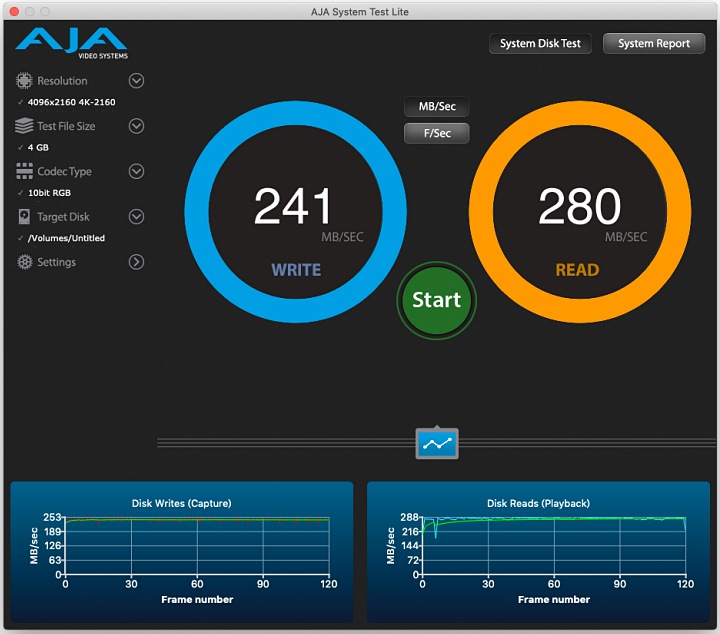Expand the Target Disk dropdown arrow

(x=136, y=216)
